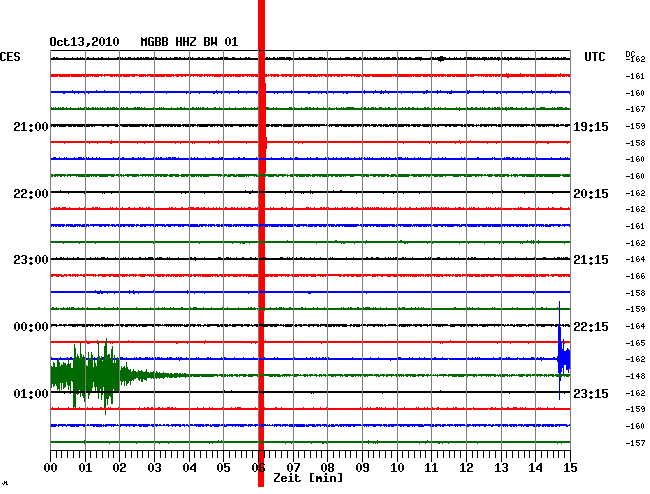Viewport: 650px width, 494px height.
Task: Click the 02 minute axis tick label
Action: click(119, 468)
